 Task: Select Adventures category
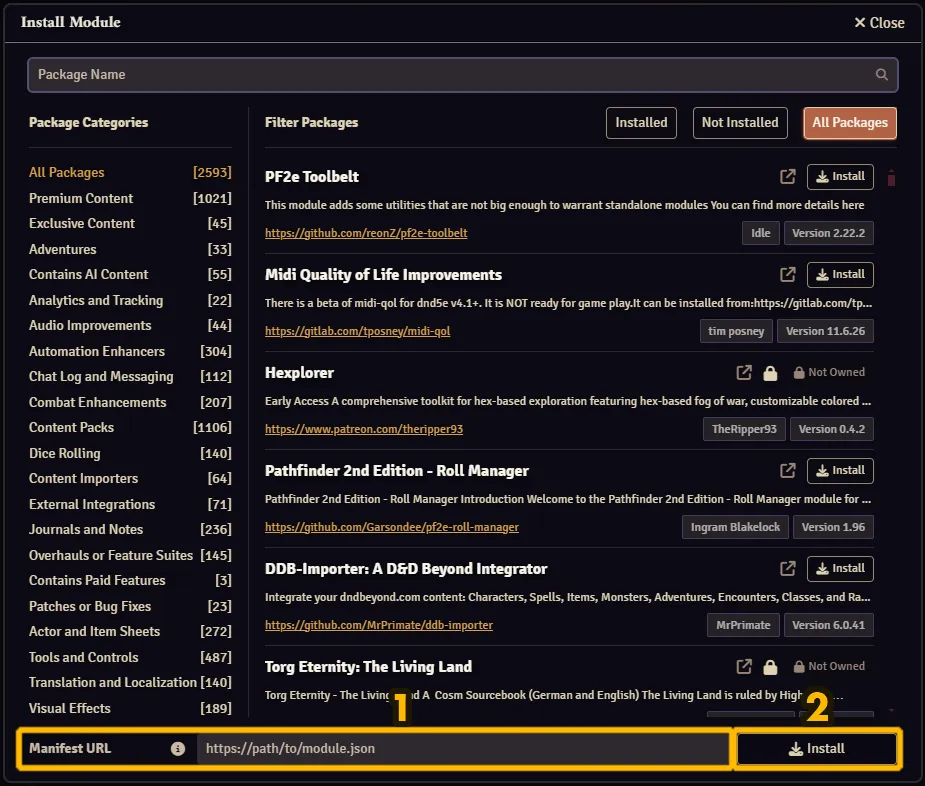130,249
